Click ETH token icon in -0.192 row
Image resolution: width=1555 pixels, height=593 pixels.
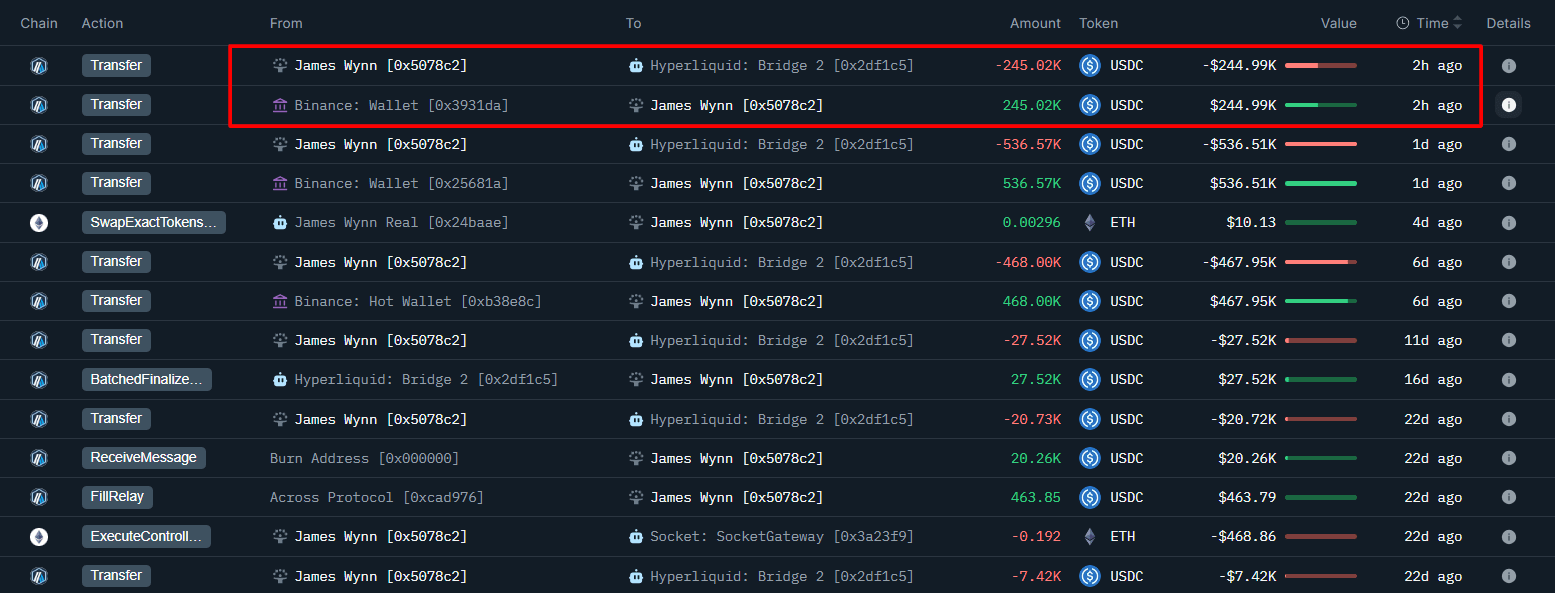coord(1090,537)
